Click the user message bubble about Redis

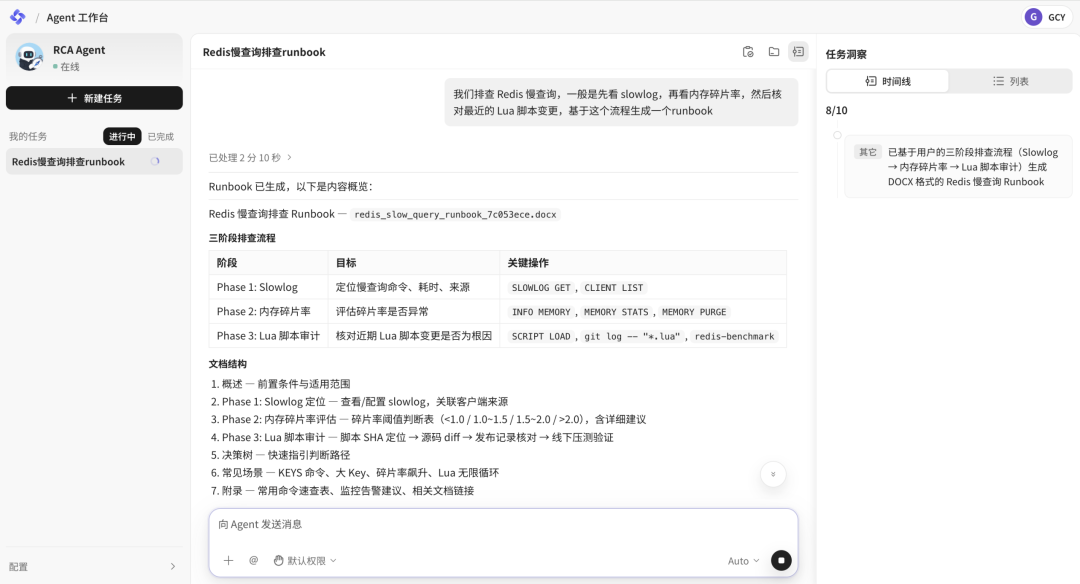coord(621,102)
